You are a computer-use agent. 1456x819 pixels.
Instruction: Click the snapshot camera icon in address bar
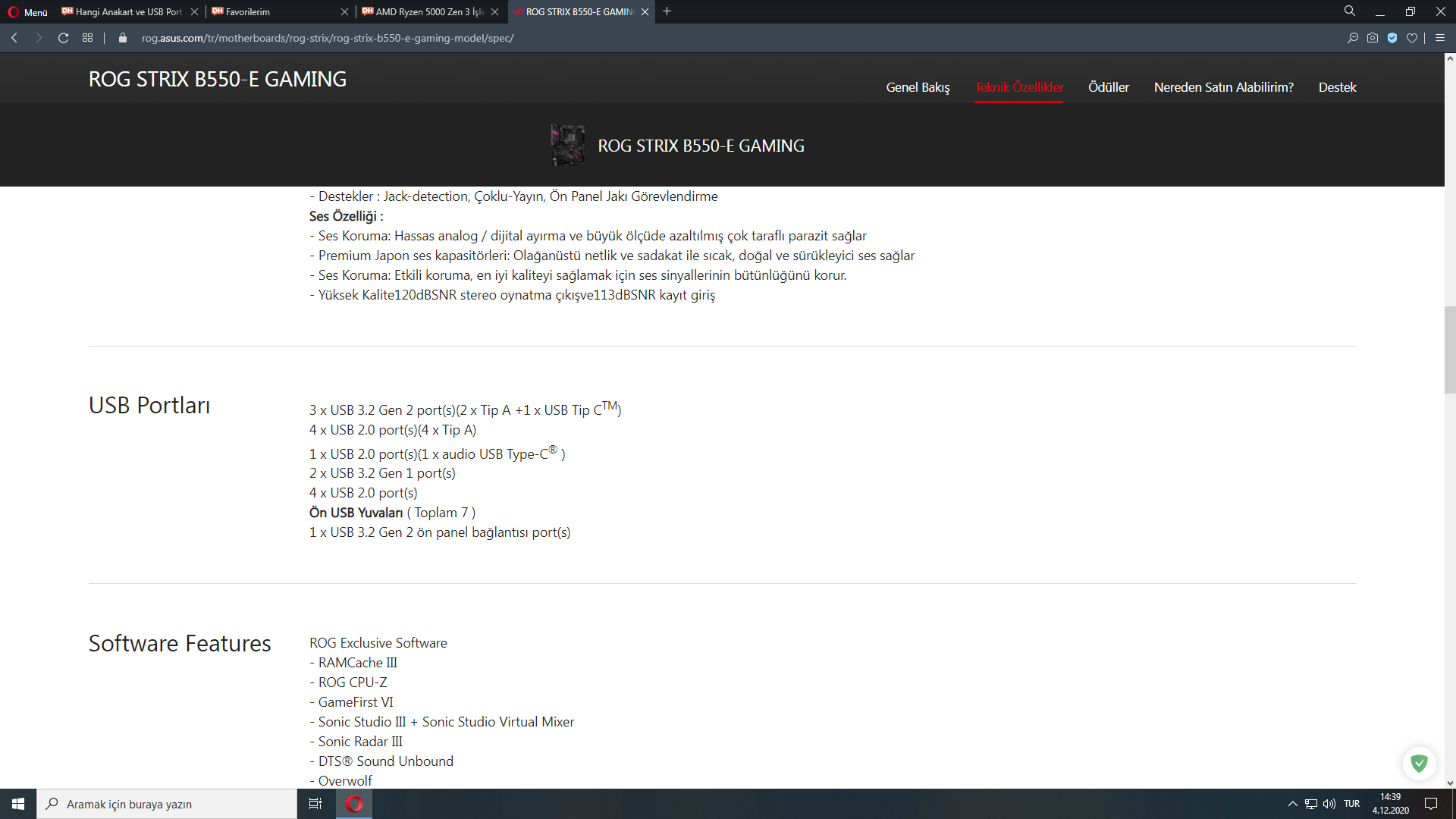pyautogui.click(x=1373, y=38)
